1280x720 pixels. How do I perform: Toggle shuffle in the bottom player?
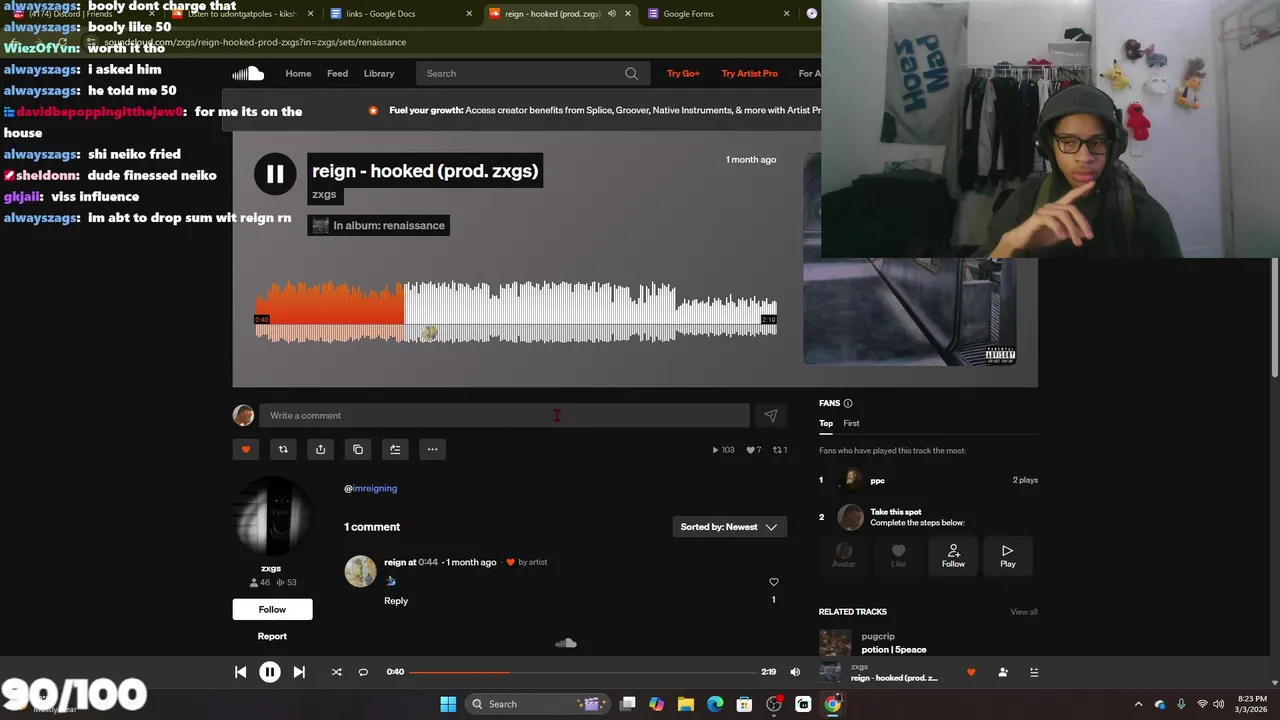tap(336, 672)
